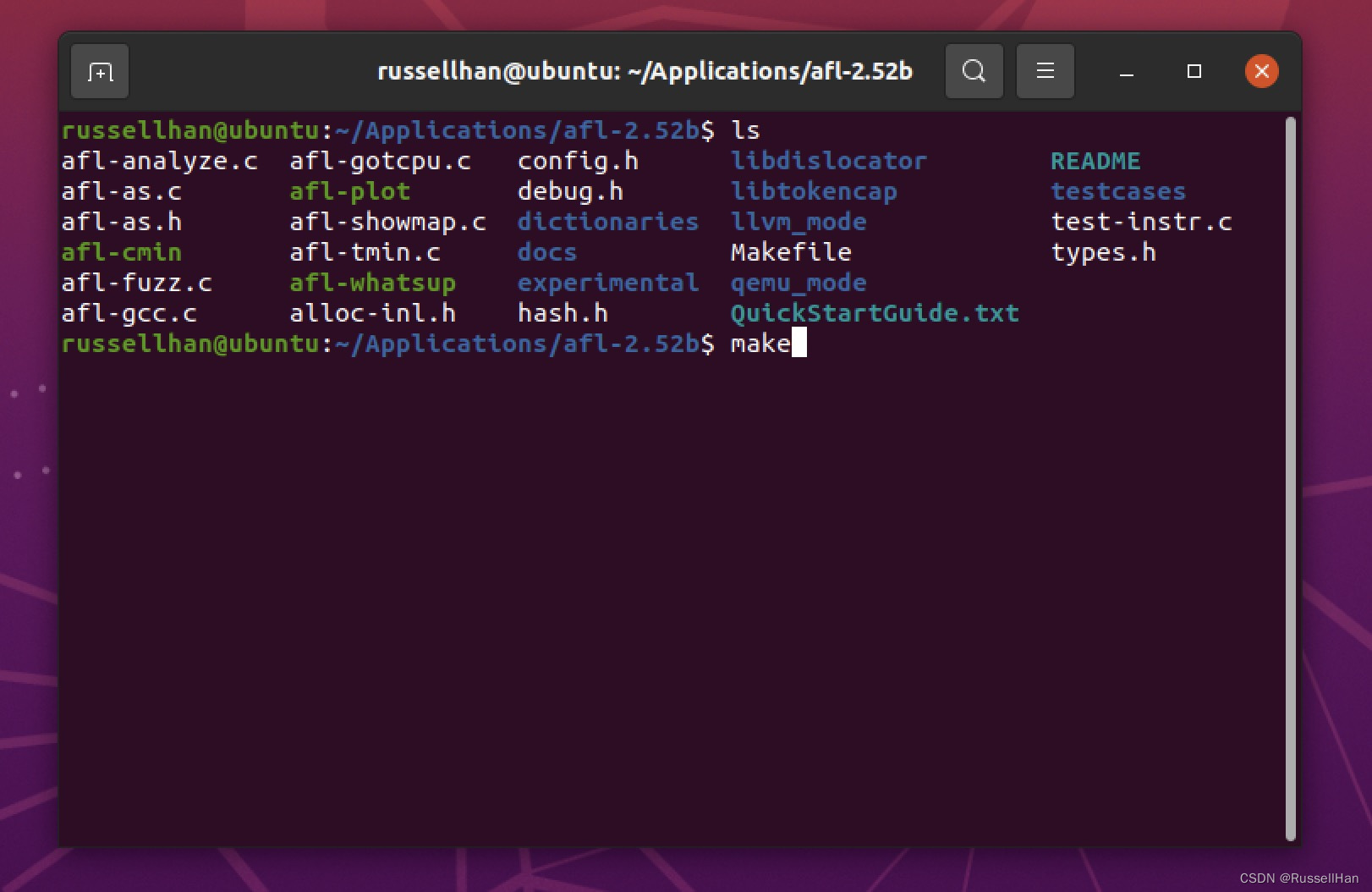The image size is (1372, 892).
Task: Click the libtokencap directory name
Action: point(814,192)
